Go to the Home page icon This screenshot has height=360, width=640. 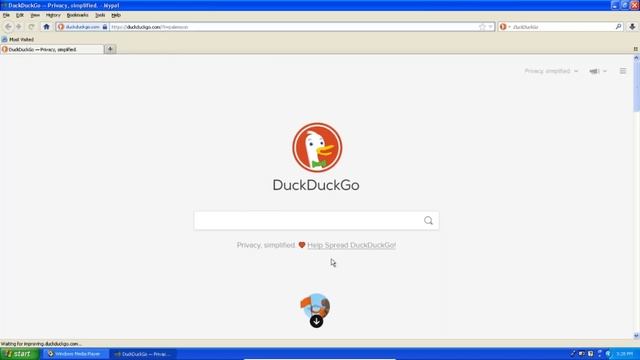tap(46, 27)
